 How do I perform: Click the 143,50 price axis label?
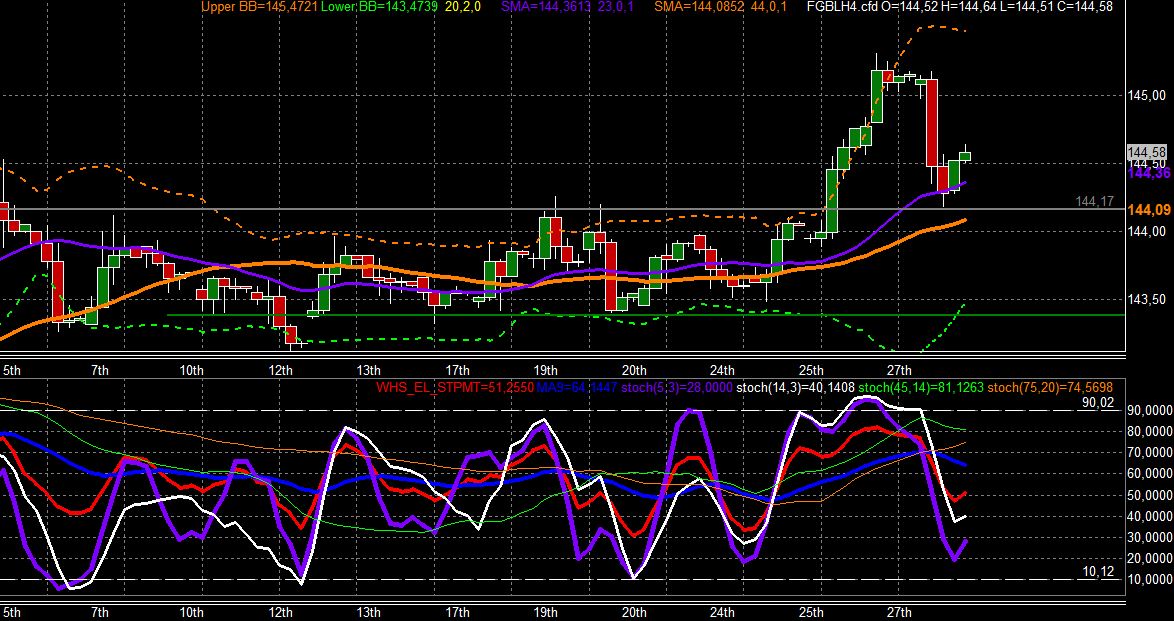point(1146,300)
